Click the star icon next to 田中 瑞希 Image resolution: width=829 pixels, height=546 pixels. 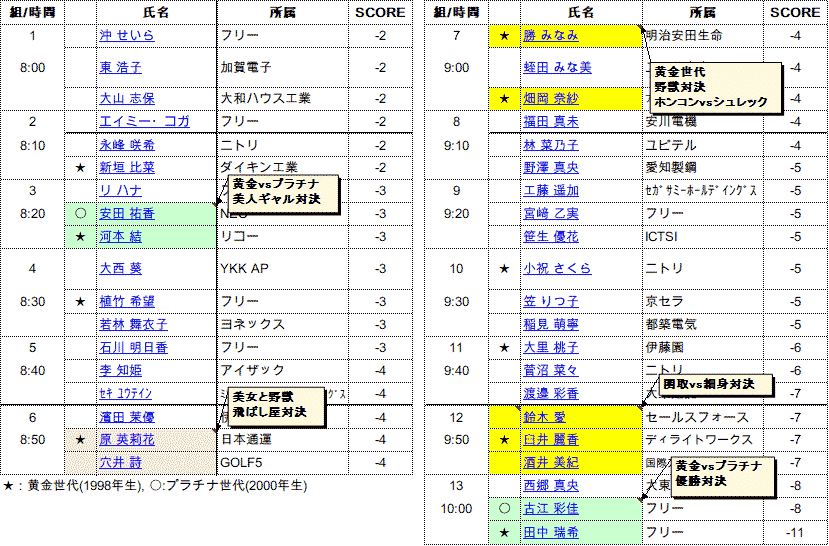[505, 533]
